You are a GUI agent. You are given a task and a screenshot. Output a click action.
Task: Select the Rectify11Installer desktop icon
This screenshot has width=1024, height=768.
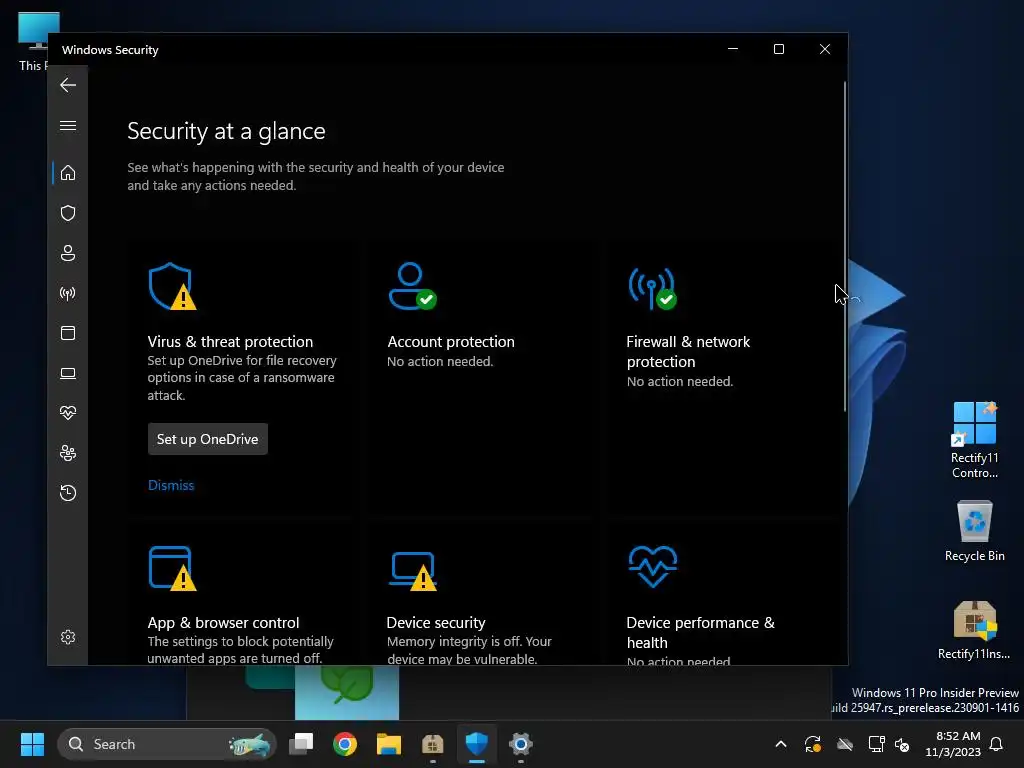coord(974,630)
